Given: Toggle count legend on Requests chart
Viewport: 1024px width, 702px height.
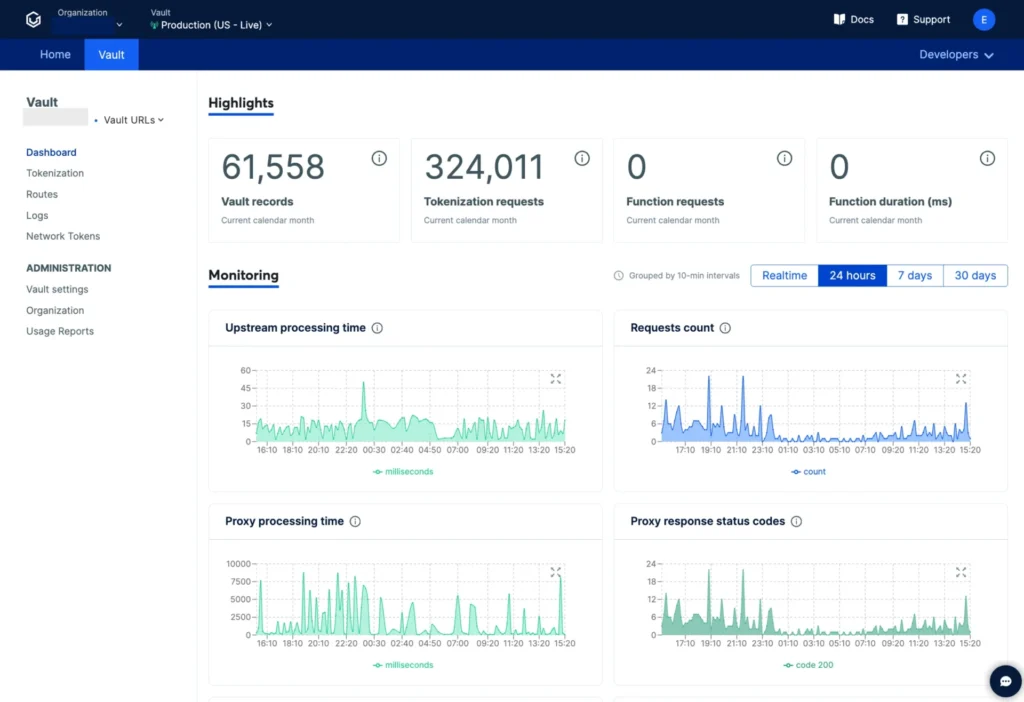Looking at the screenshot, I should [808, 471].
